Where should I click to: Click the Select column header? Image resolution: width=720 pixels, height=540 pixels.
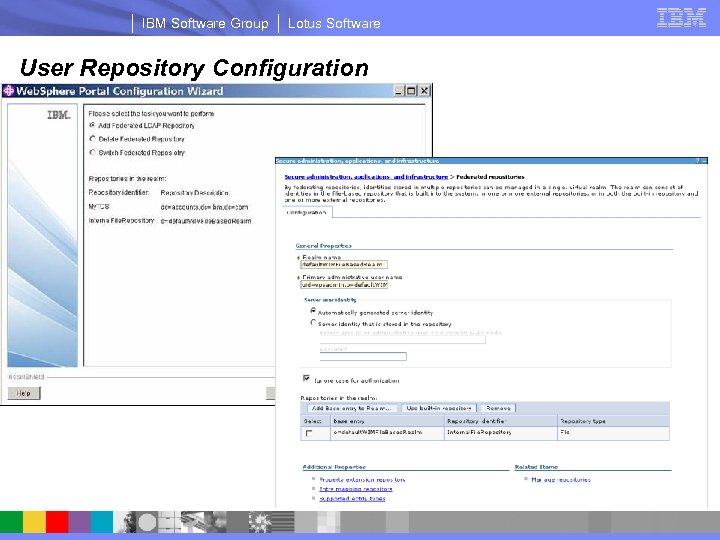[x=315, y=421]
